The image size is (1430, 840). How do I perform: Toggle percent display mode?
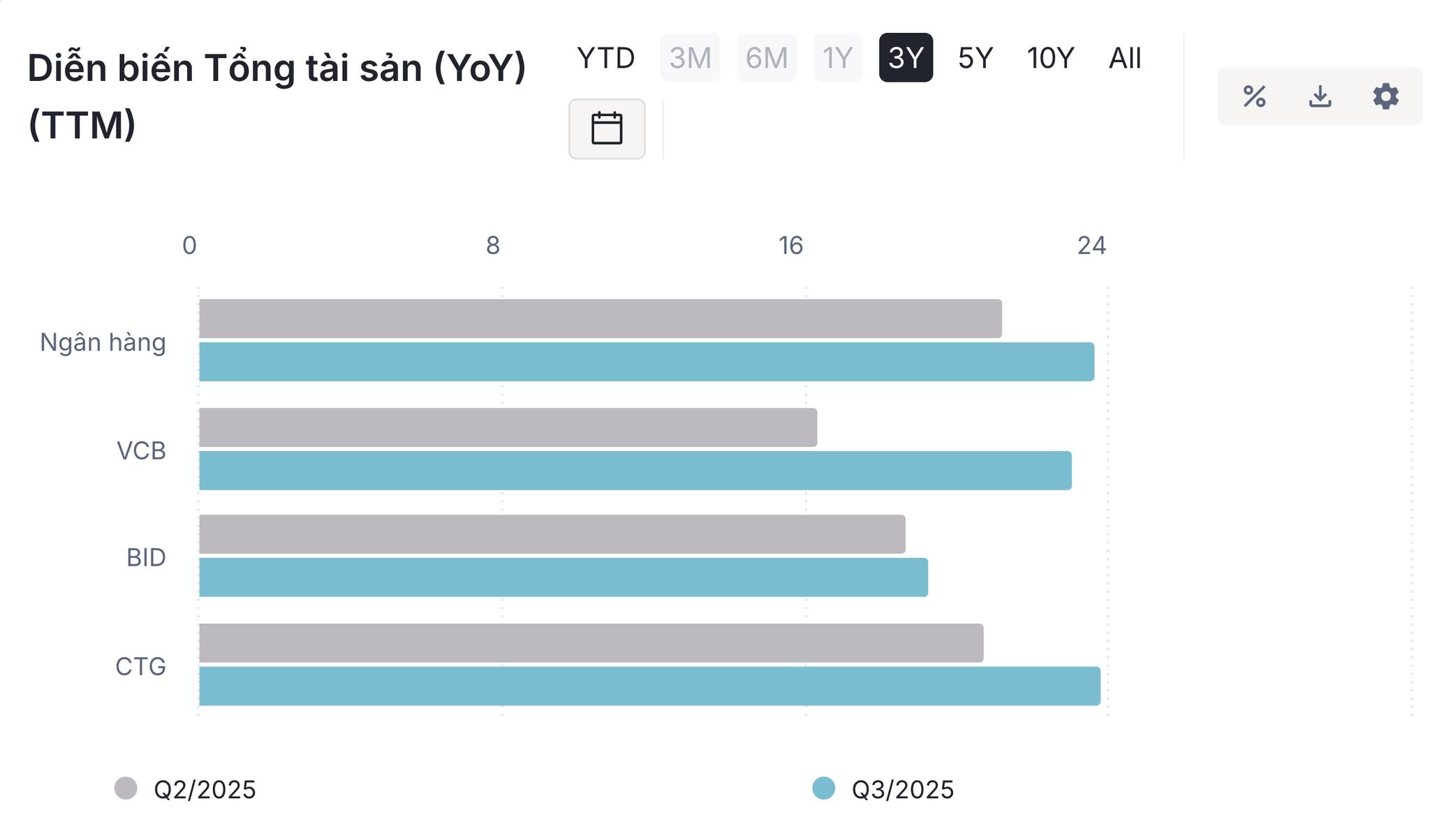point(1254,96)
